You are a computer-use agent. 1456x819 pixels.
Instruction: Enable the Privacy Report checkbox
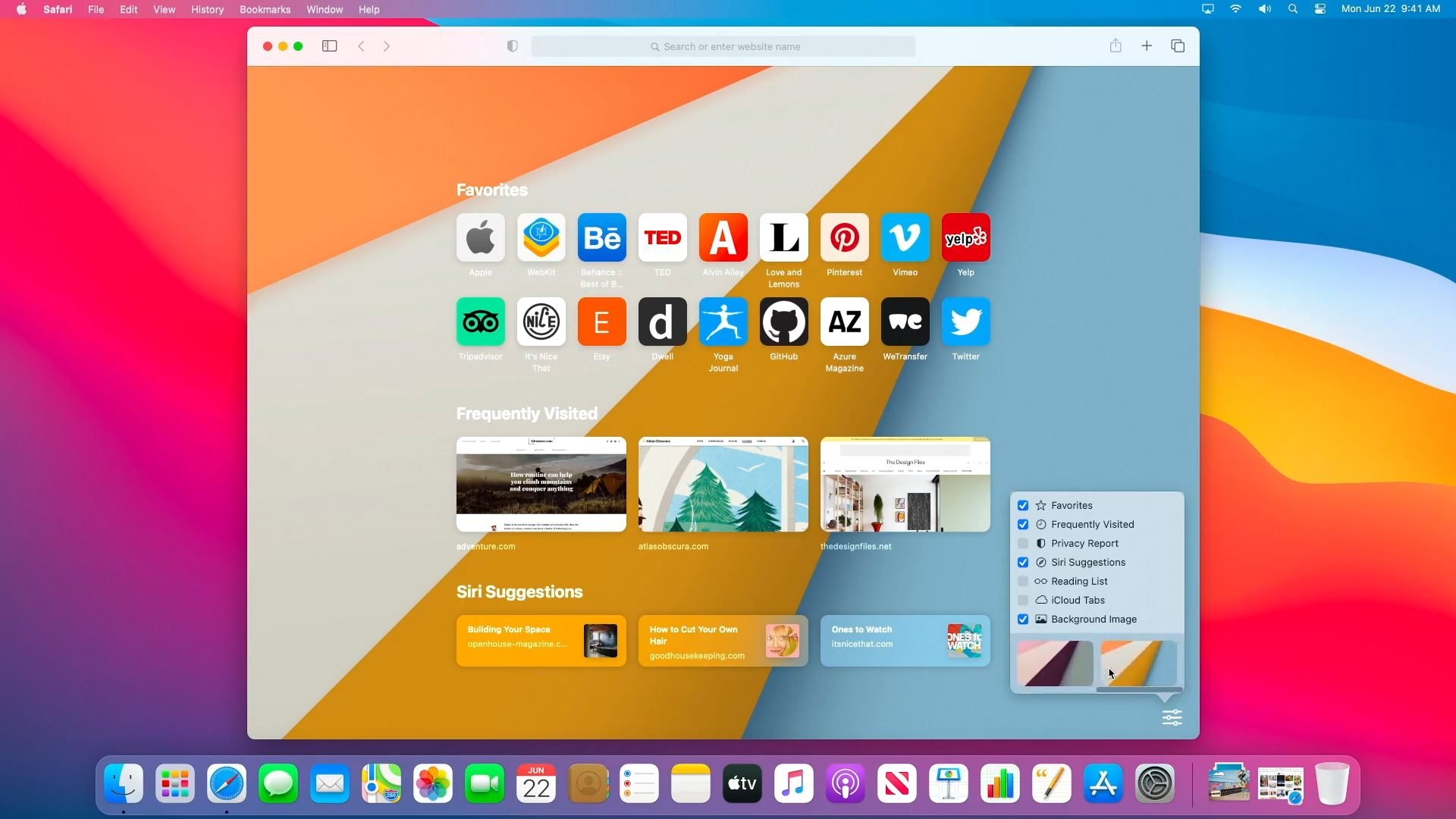(x=1023, y=544)
